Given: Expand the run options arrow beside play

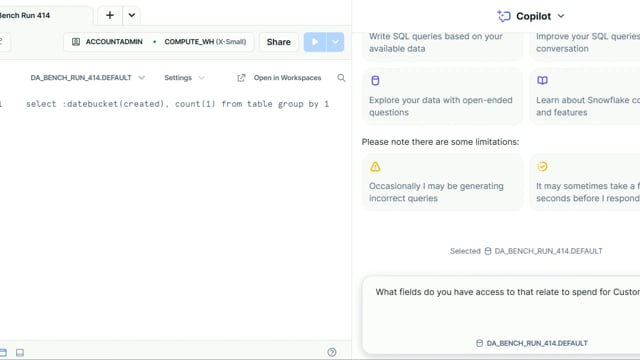Looking at the screenshot, I should point(335,42).
